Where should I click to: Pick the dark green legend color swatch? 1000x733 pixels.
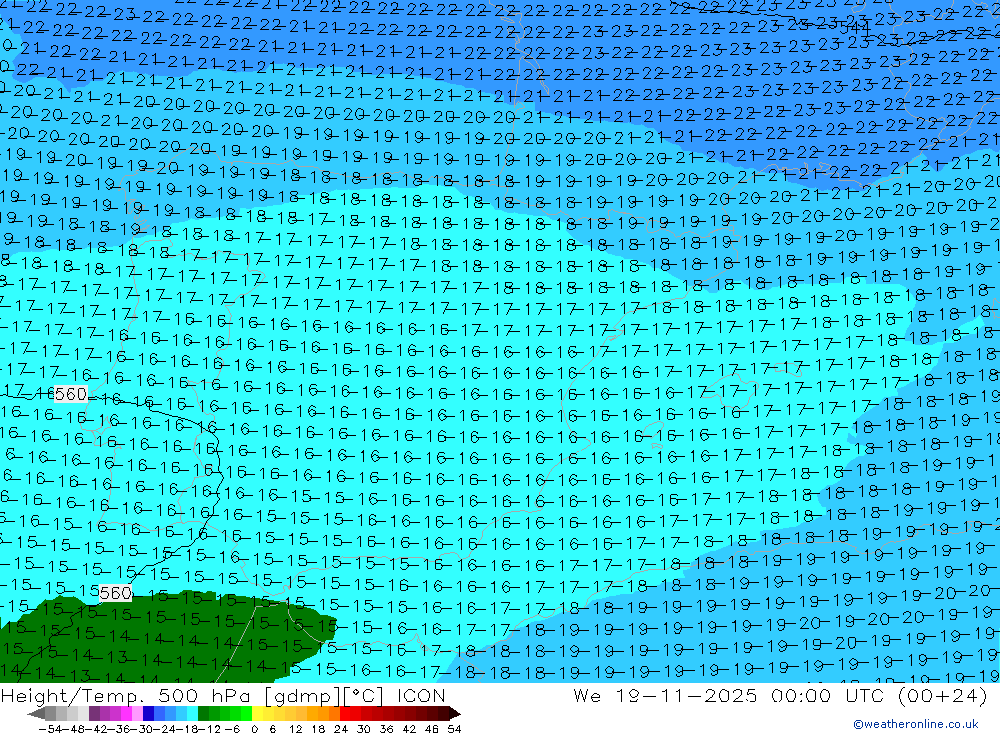click(203, 714)
